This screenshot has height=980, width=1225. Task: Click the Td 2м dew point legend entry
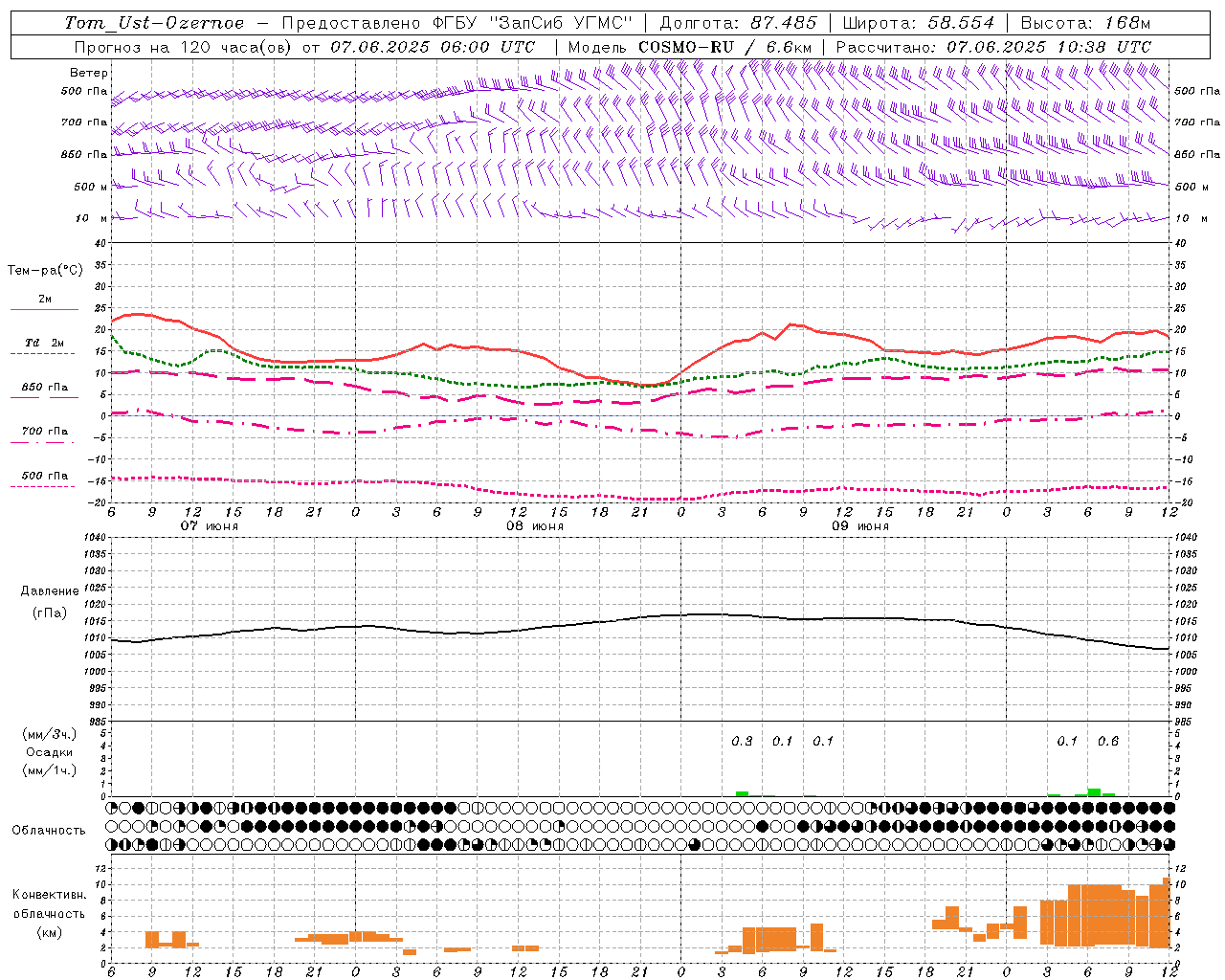[x=45, y=343]
